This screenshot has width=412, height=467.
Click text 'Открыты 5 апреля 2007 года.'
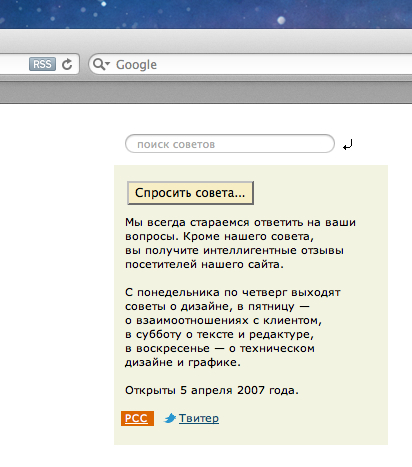pyautogui.click(x=212, y=390)
